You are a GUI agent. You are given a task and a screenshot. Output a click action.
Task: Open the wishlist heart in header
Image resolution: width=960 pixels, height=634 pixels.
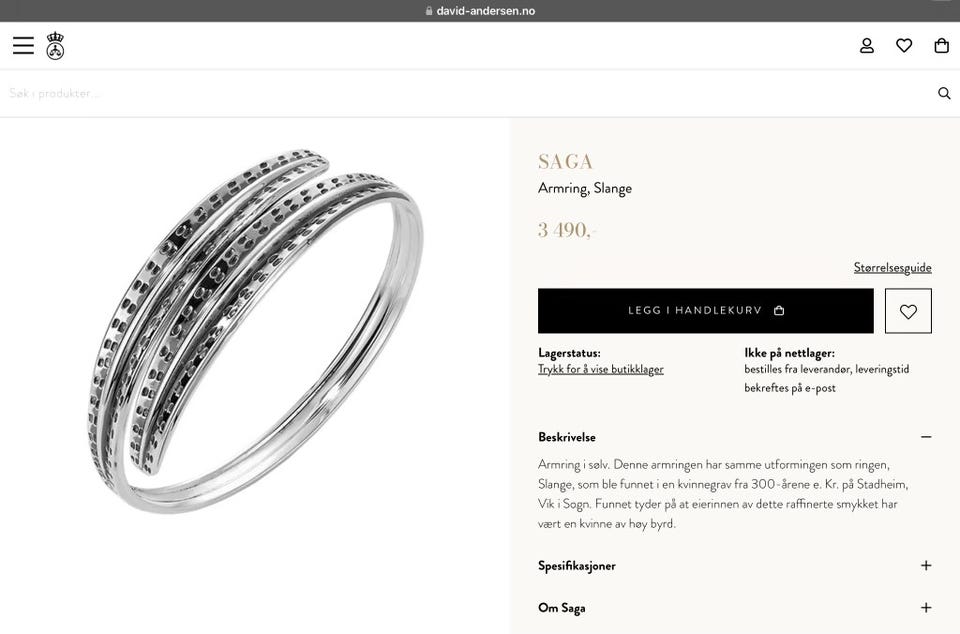point(904,45)
